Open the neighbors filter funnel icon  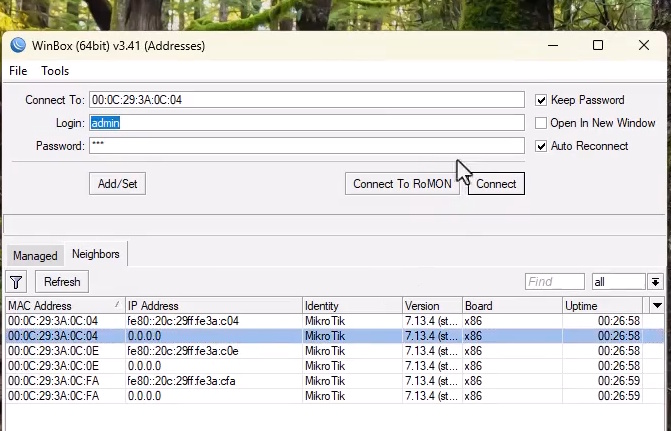(16, 282)
